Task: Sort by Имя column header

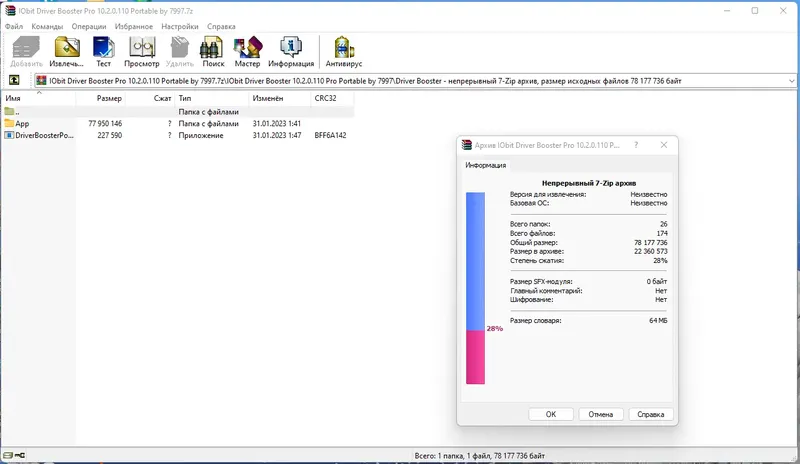Action: 39,98
